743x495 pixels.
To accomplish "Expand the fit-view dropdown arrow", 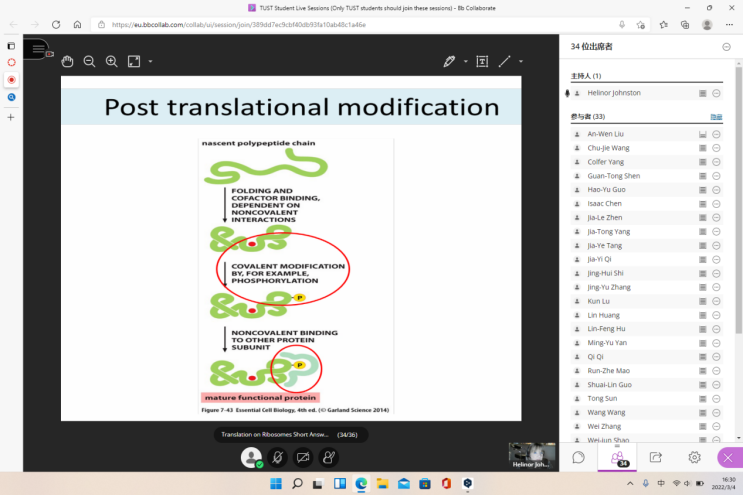I will [x=150, y=61].
